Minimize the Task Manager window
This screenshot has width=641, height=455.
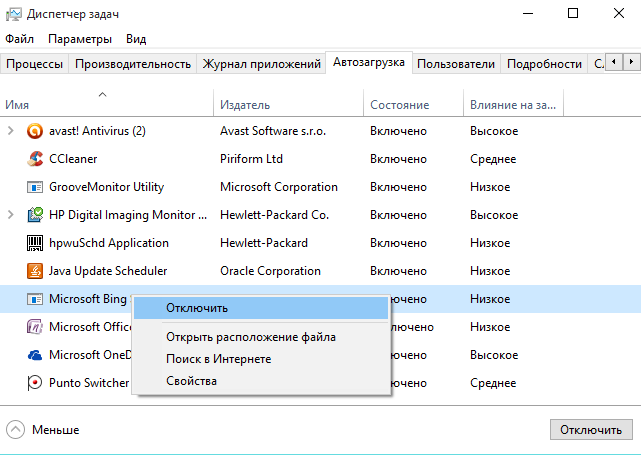[x=528, y=13]
